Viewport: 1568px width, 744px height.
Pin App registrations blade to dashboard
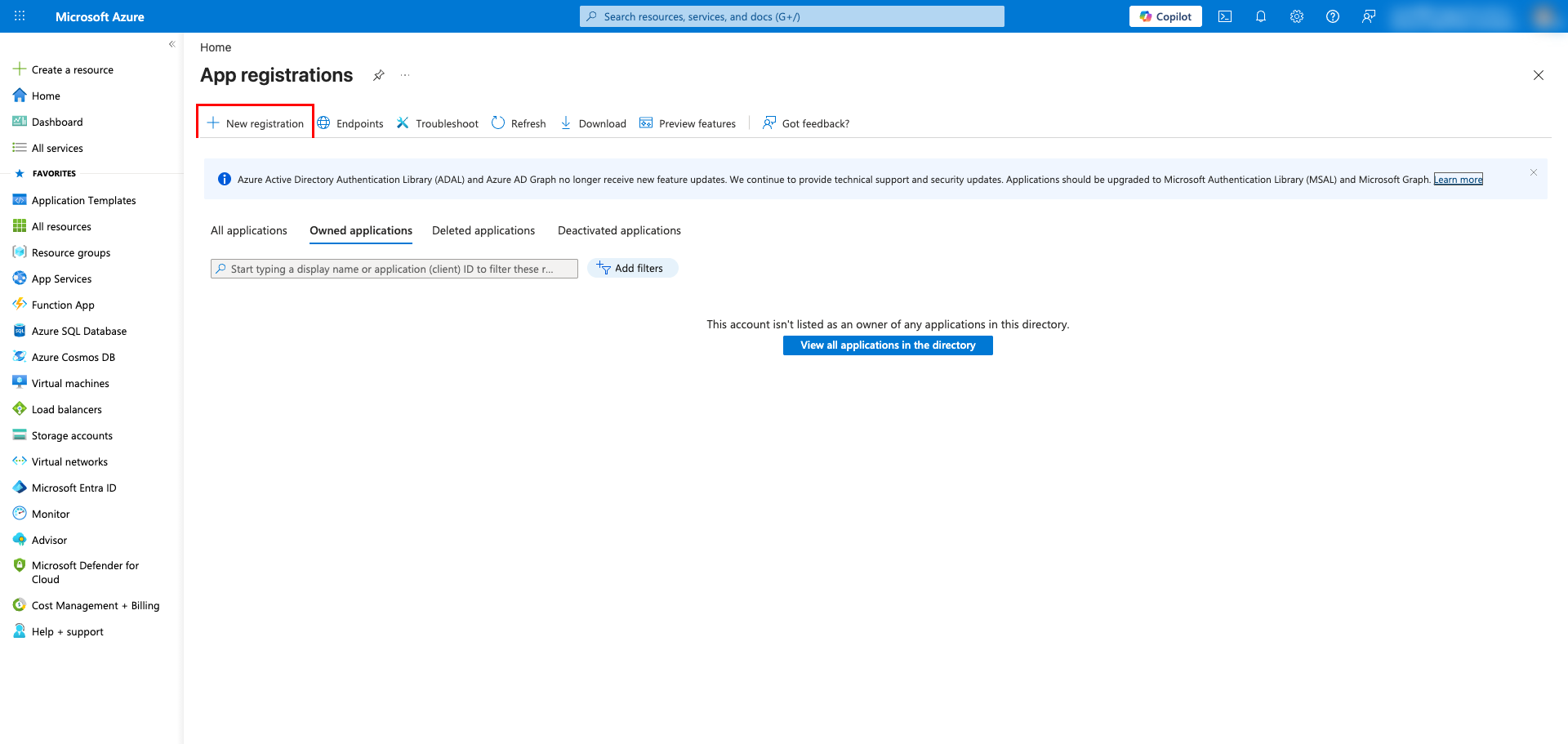379,75
